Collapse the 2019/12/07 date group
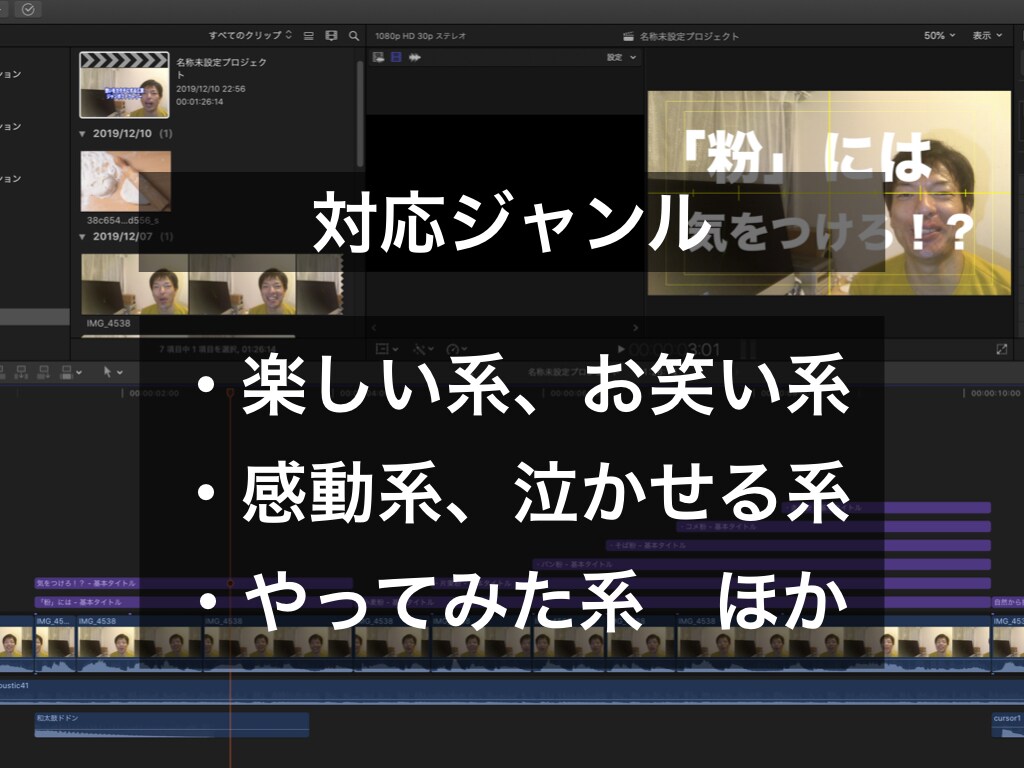 click(82, 236)
